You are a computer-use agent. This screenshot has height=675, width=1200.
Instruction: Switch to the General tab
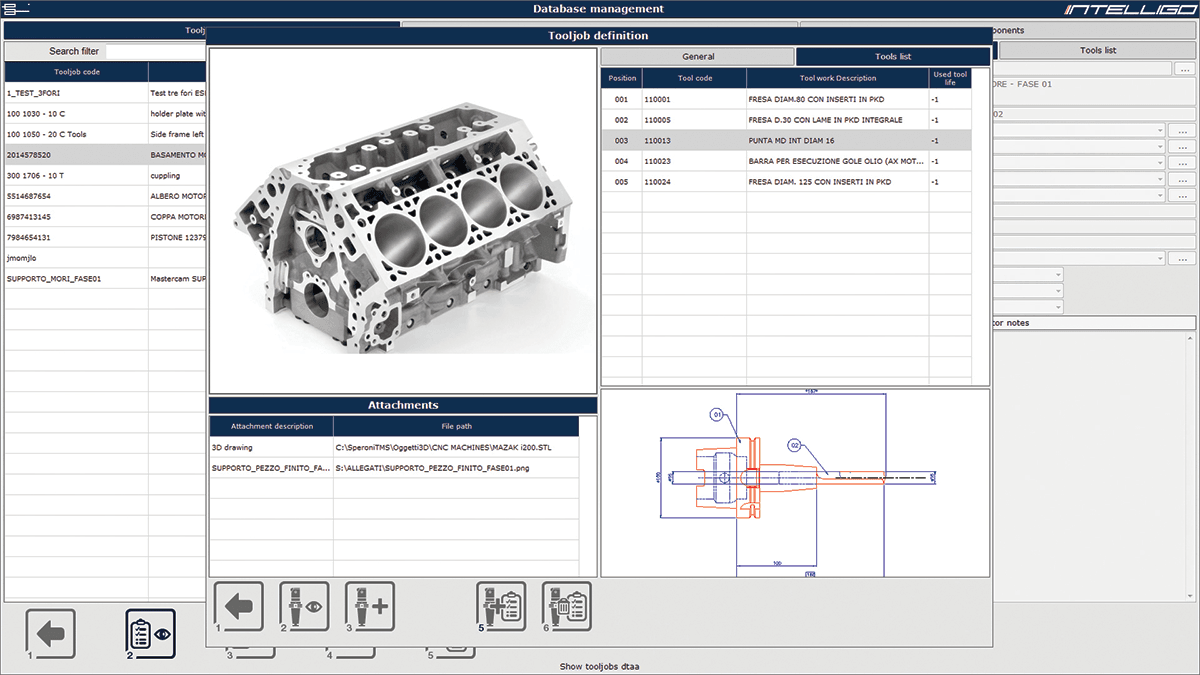click(698, 57)
